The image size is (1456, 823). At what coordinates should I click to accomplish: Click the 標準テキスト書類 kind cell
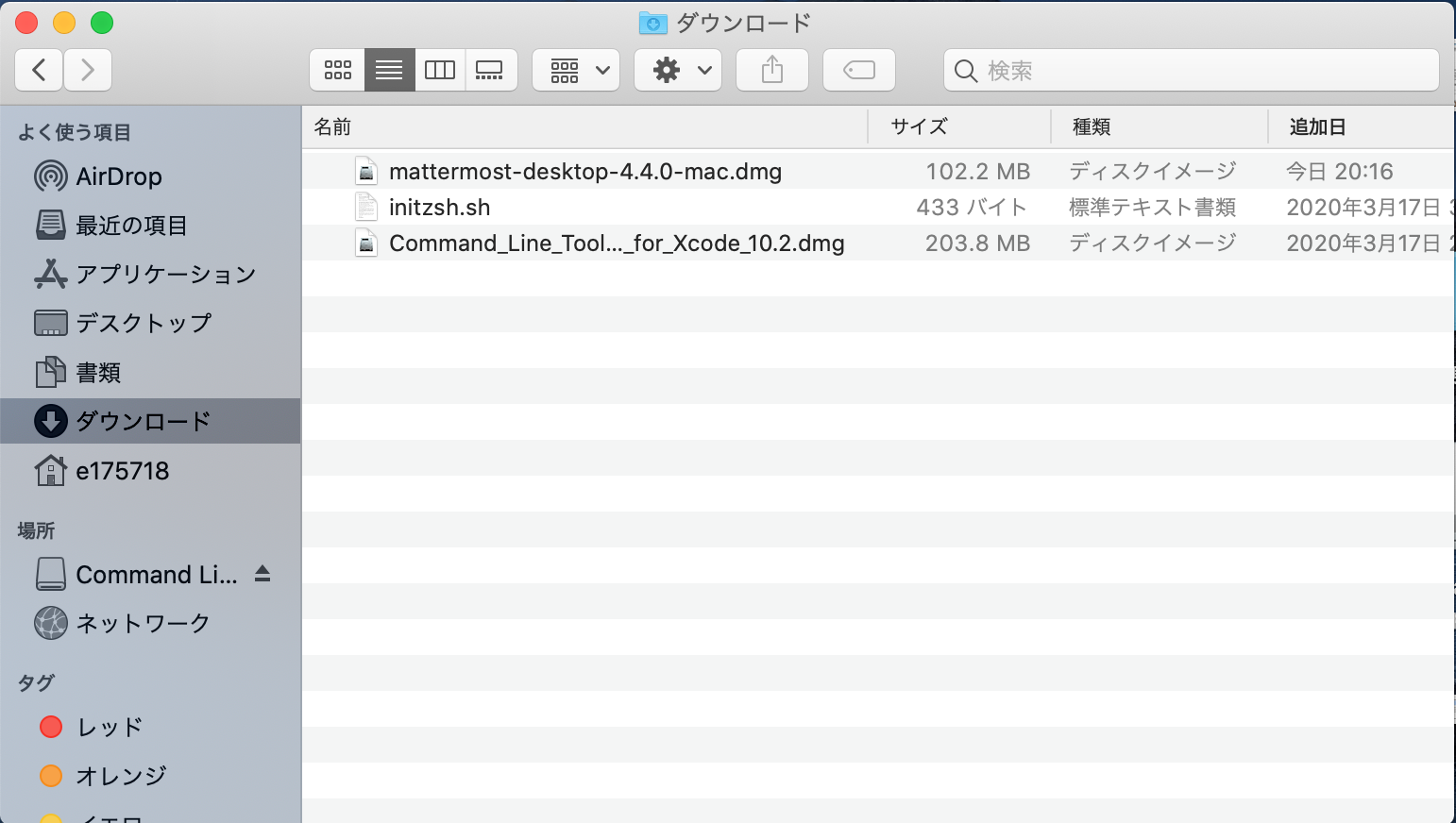click(x=1153, y=208)
